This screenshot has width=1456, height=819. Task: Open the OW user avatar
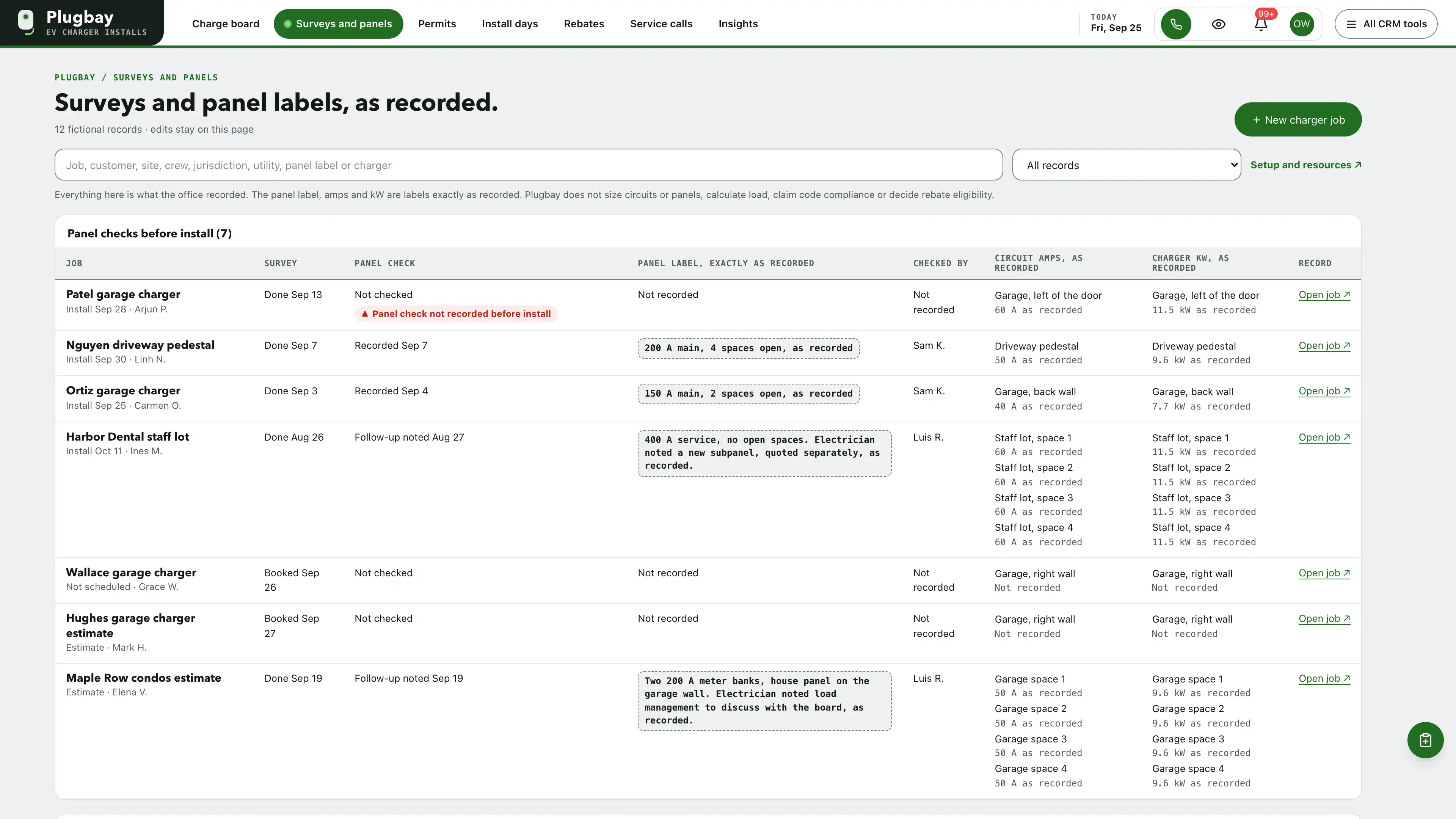(x=1301, y=24)
